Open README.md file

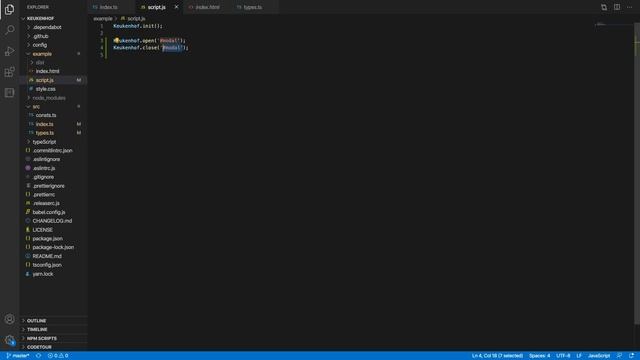tap(47, 256)
